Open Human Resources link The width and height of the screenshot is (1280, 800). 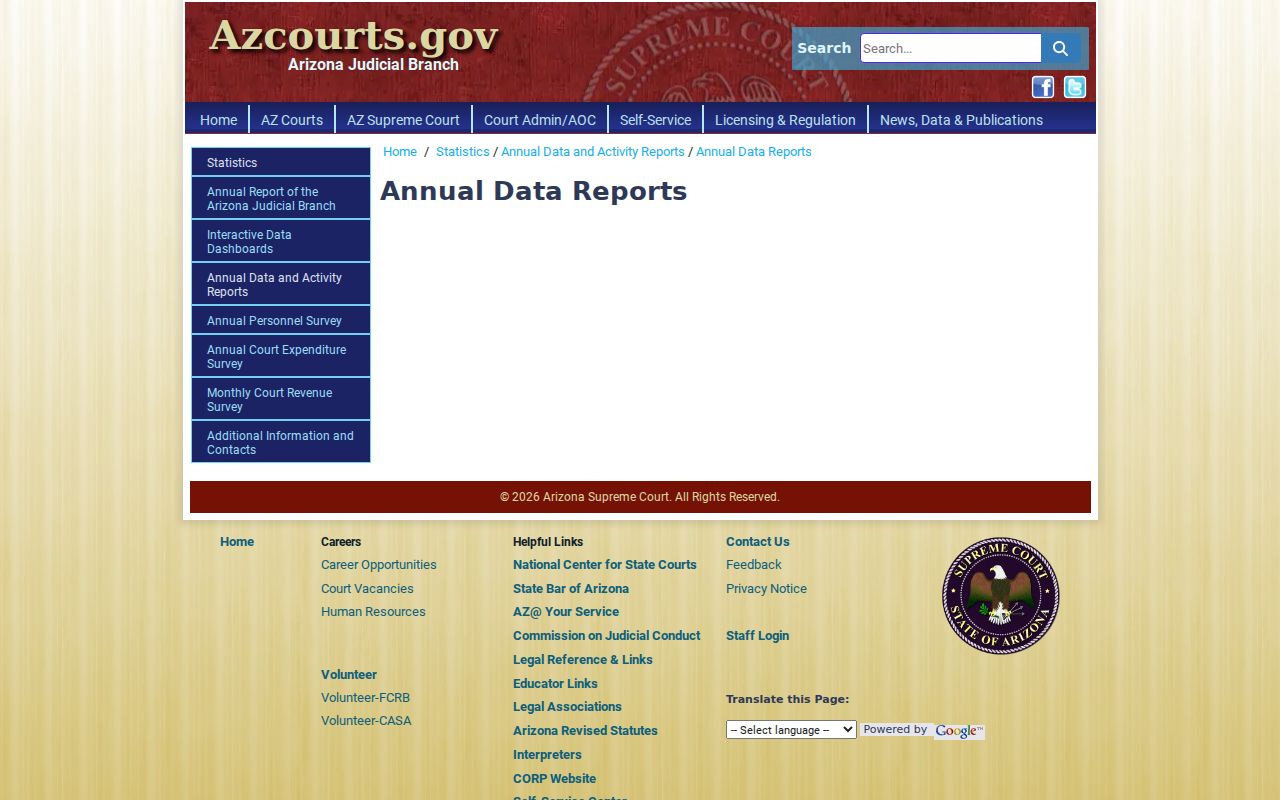[373, 612]
